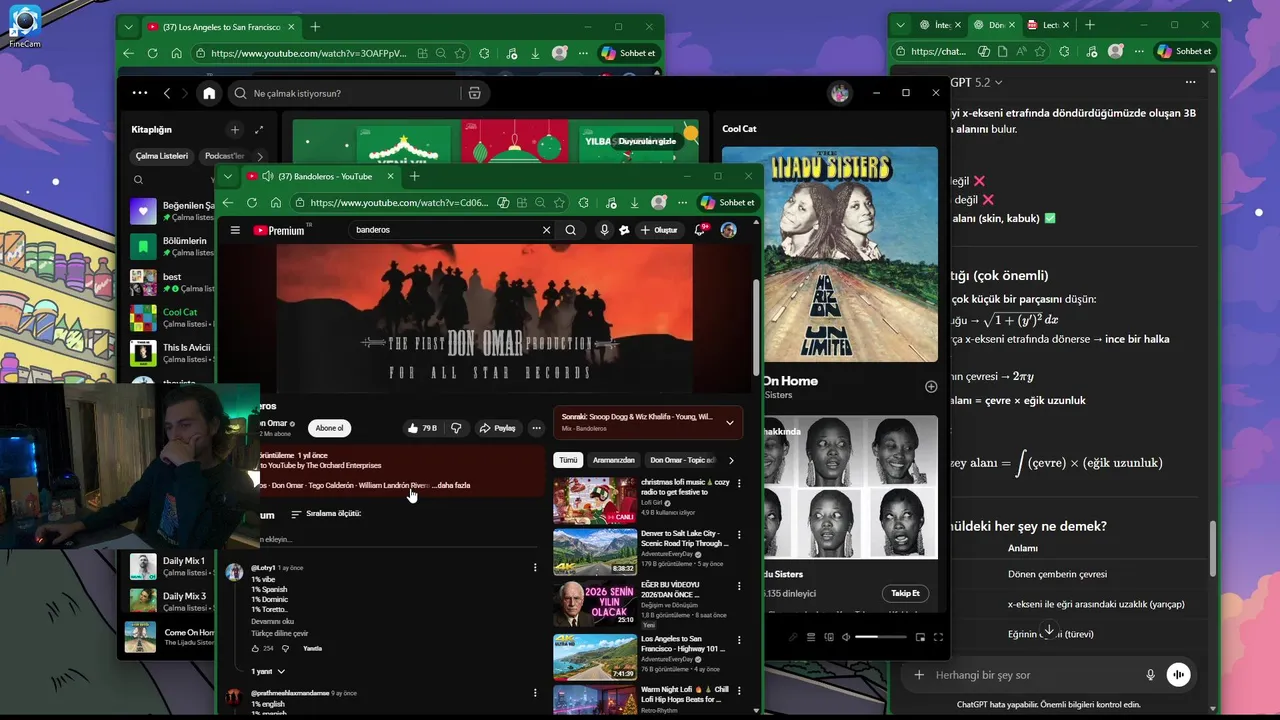Expand '1 yanıt' replies under @Lotry1 comment
Viewport: 1280px width, 720px height.
[x=268, y=671]
